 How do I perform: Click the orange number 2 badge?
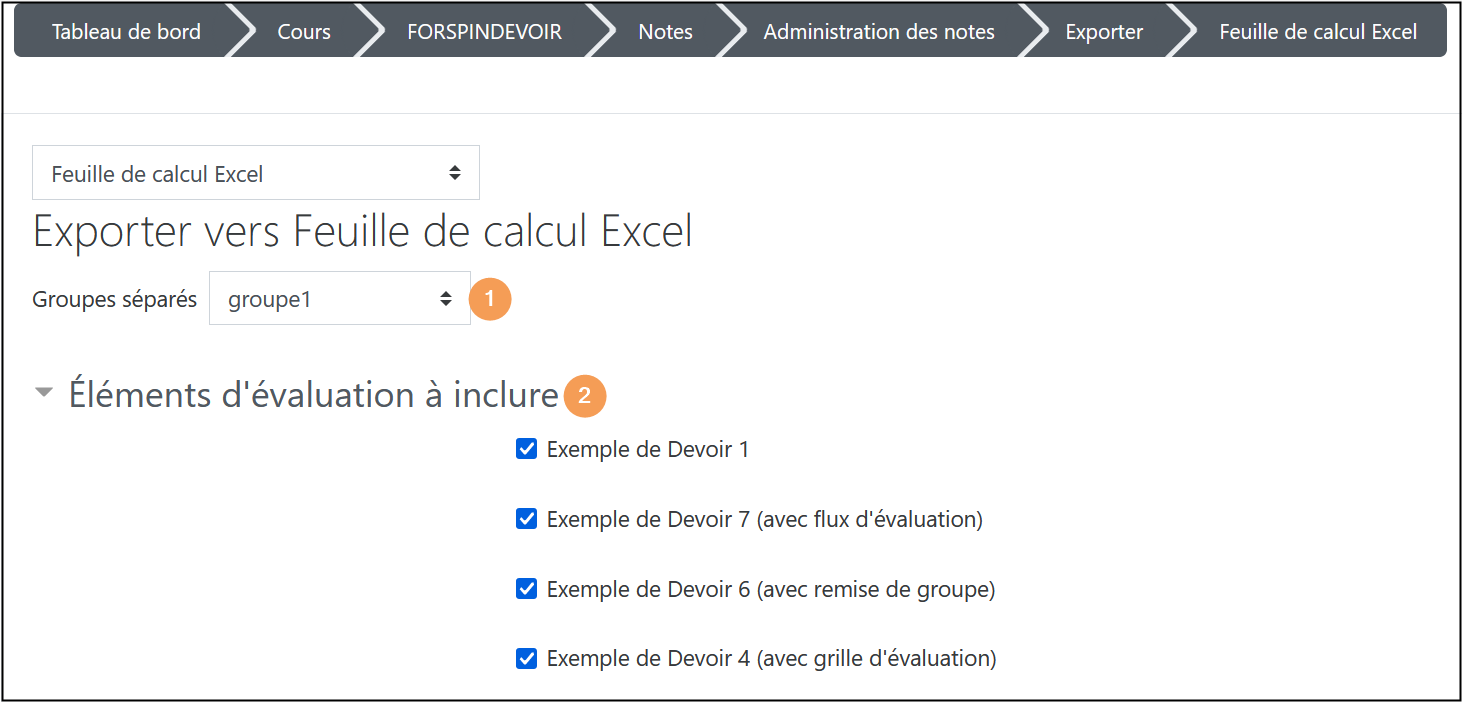coord(585,396)
